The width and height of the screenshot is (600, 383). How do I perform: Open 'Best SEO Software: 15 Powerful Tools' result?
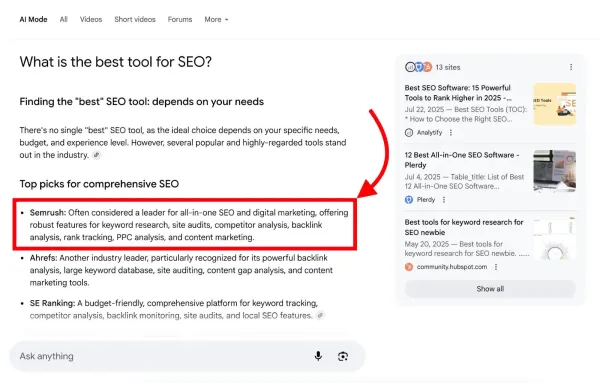[x=458, y=93]
